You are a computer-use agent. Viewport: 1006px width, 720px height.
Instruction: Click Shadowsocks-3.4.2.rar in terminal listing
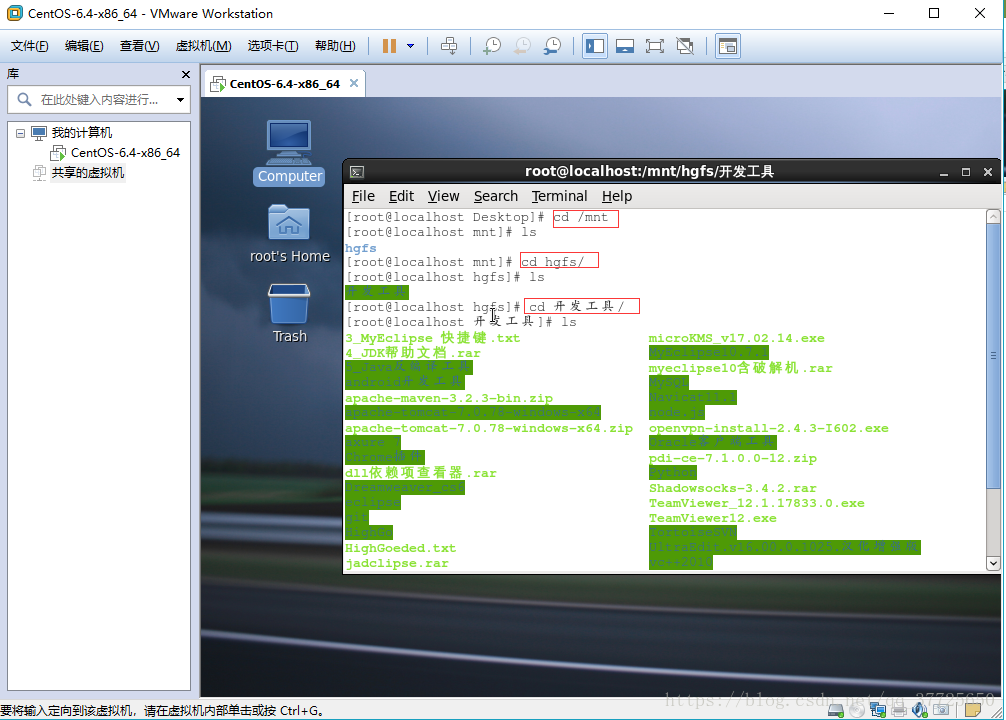pyautogui.click(x=733, y=488)
